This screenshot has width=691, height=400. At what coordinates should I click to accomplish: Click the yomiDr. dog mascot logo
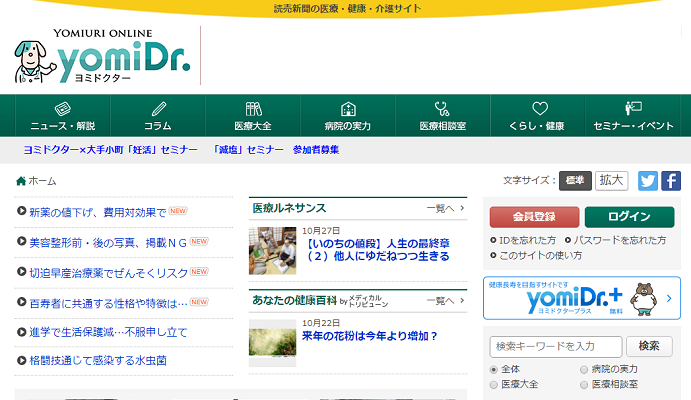coord(35,62)
